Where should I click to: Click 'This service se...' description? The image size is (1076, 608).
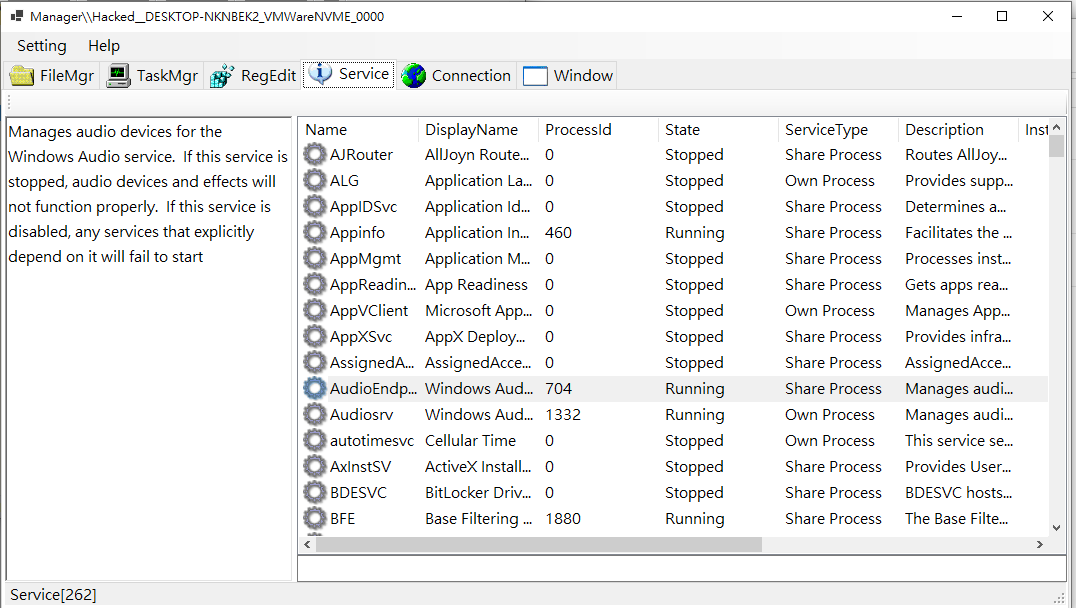(959, 441)
